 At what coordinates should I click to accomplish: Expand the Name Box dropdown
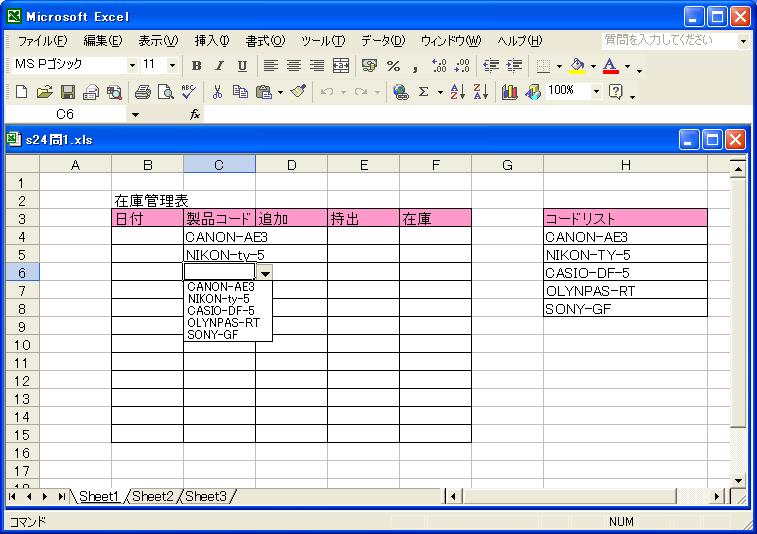tap(135, 115)
